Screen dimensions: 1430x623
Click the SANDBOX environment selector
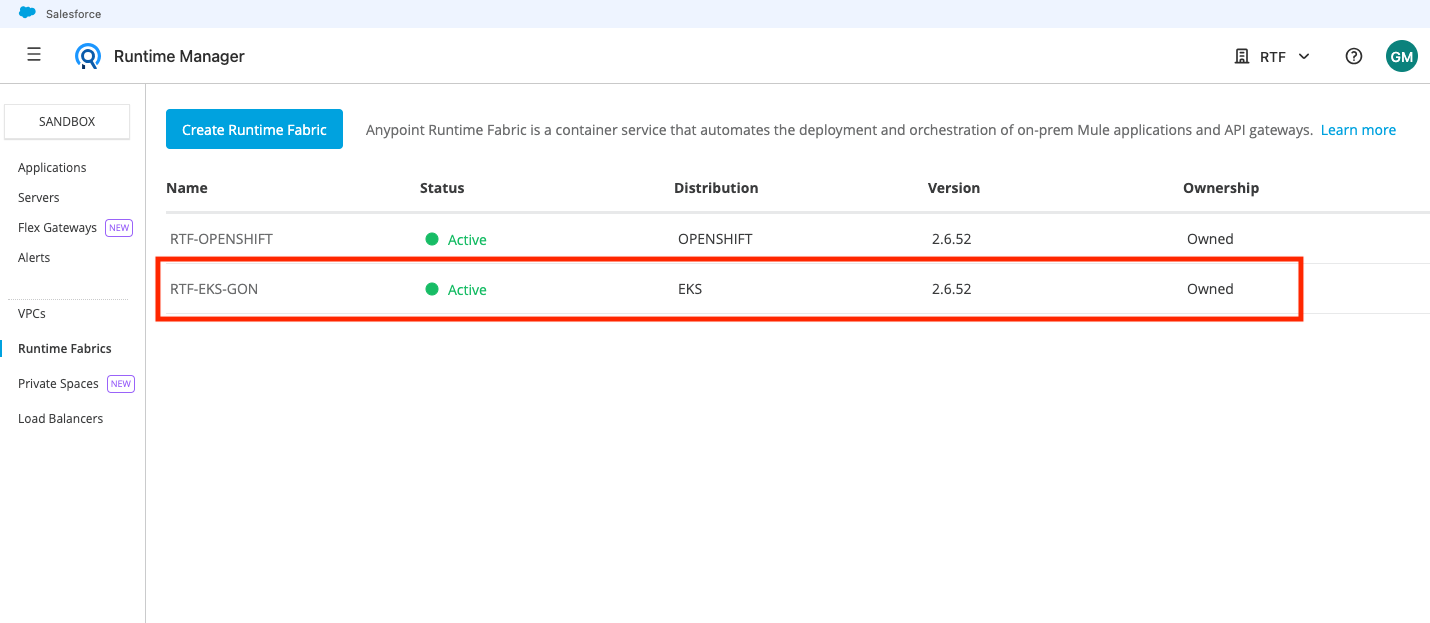[67, 121]
